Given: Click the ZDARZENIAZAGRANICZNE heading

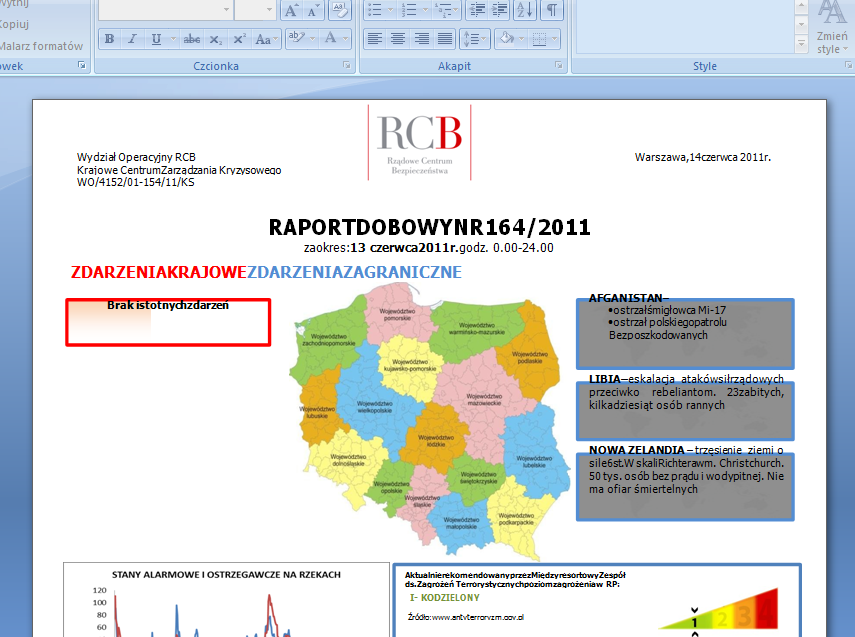Looking at the screenshot, I should pyautogui.click(x=354, y=272).
